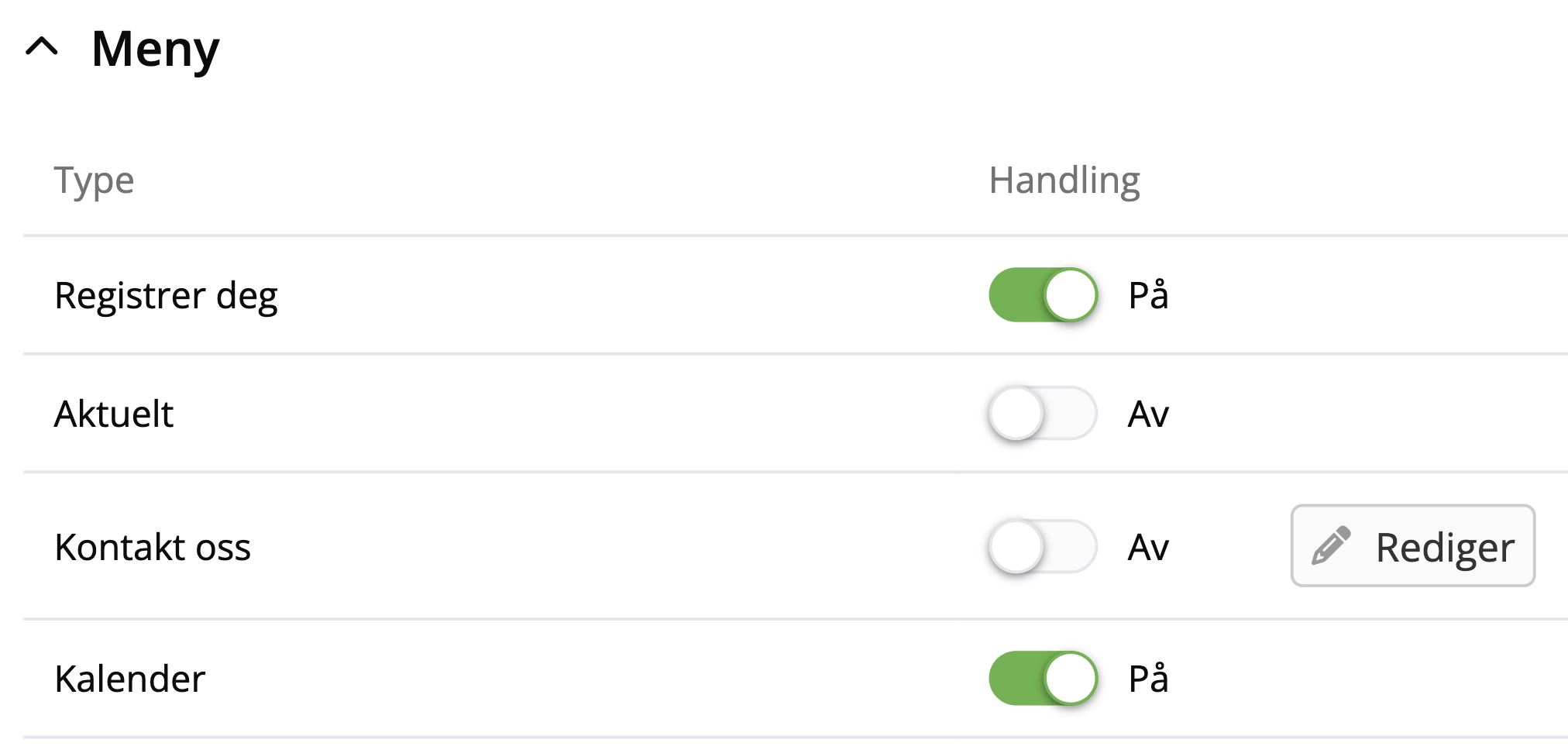Select the Registrer deg menu row label
This screenshot has height=753, width=1568.
[166, 296]
